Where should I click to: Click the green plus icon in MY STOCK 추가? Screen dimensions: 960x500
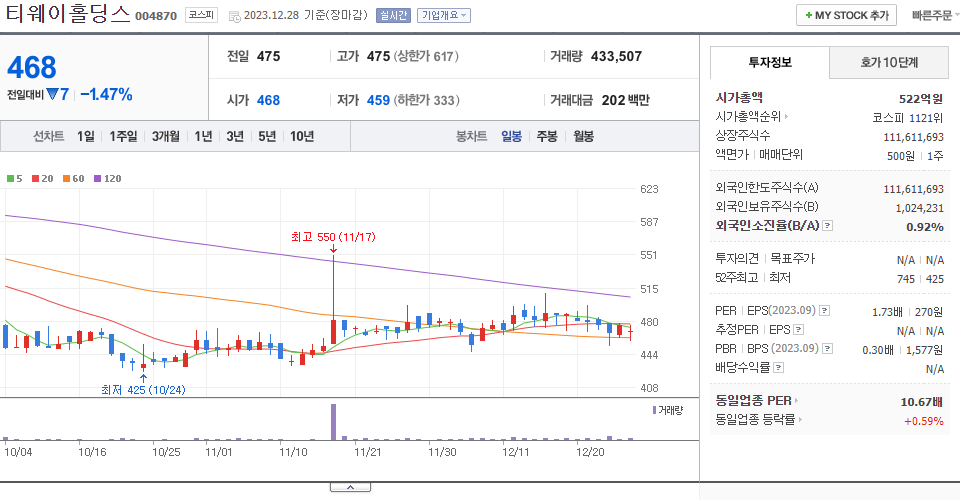(809, 15)
